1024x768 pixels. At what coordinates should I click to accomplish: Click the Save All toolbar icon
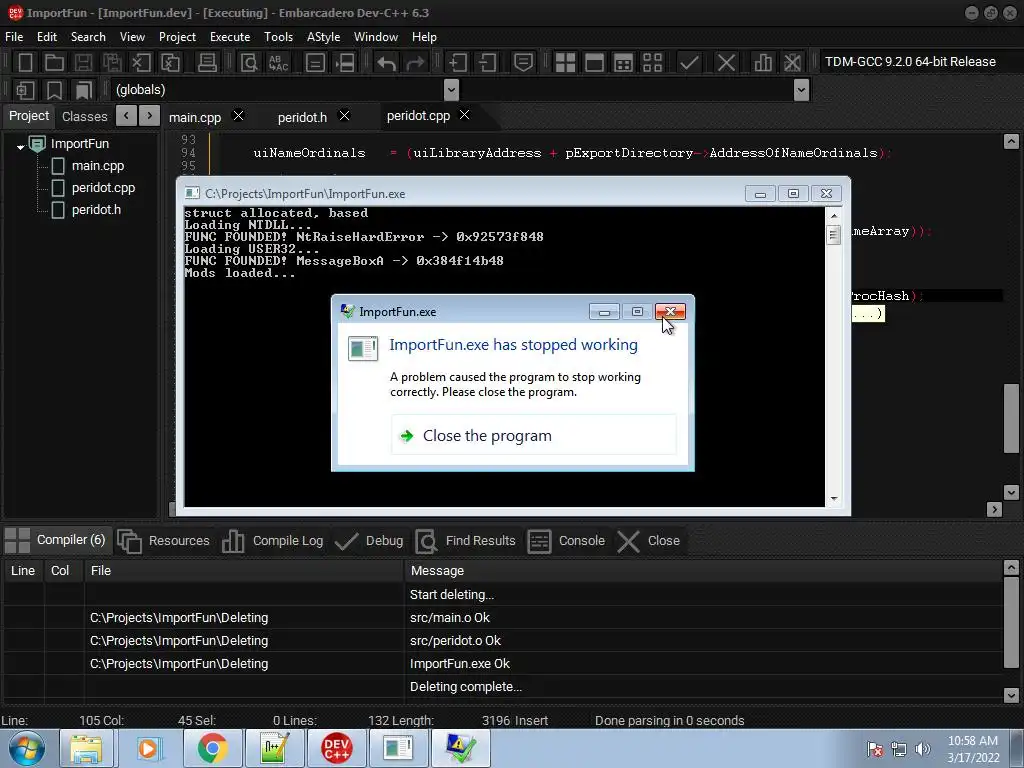click(112, 63)
